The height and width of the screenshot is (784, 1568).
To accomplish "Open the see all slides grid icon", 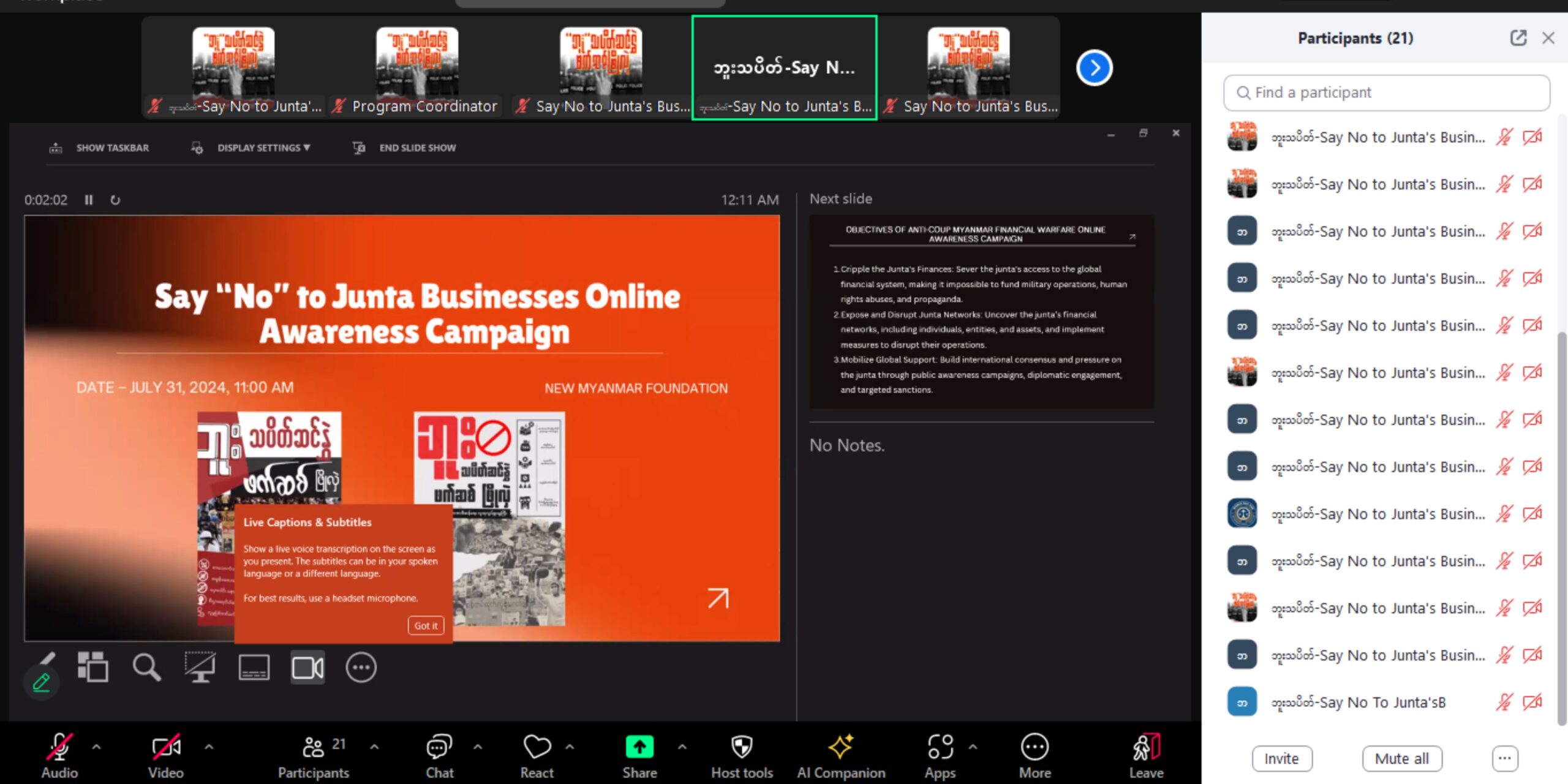I will [x=93, y=667].
